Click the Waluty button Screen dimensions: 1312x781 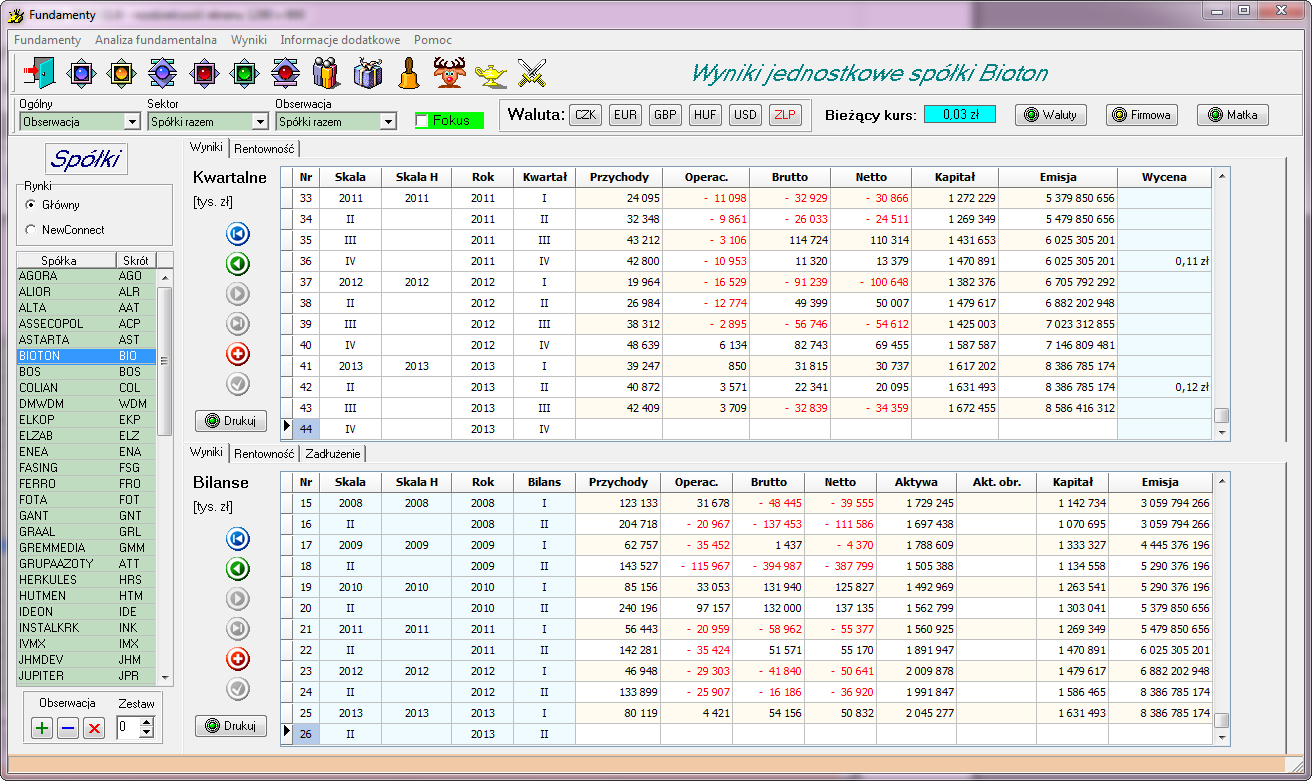tap(1051, 115)
